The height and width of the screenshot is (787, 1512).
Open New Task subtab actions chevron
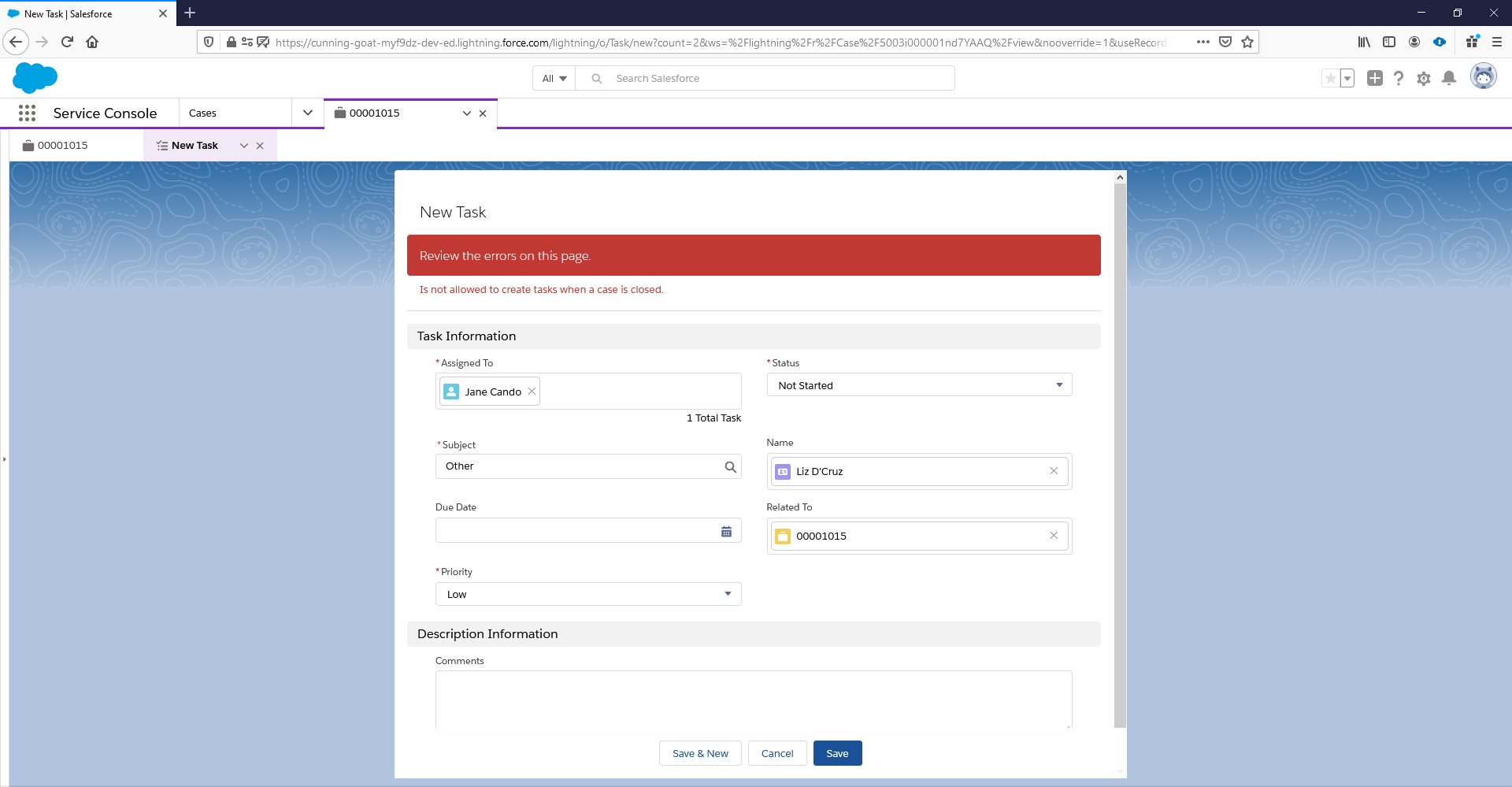click(244, 146)
